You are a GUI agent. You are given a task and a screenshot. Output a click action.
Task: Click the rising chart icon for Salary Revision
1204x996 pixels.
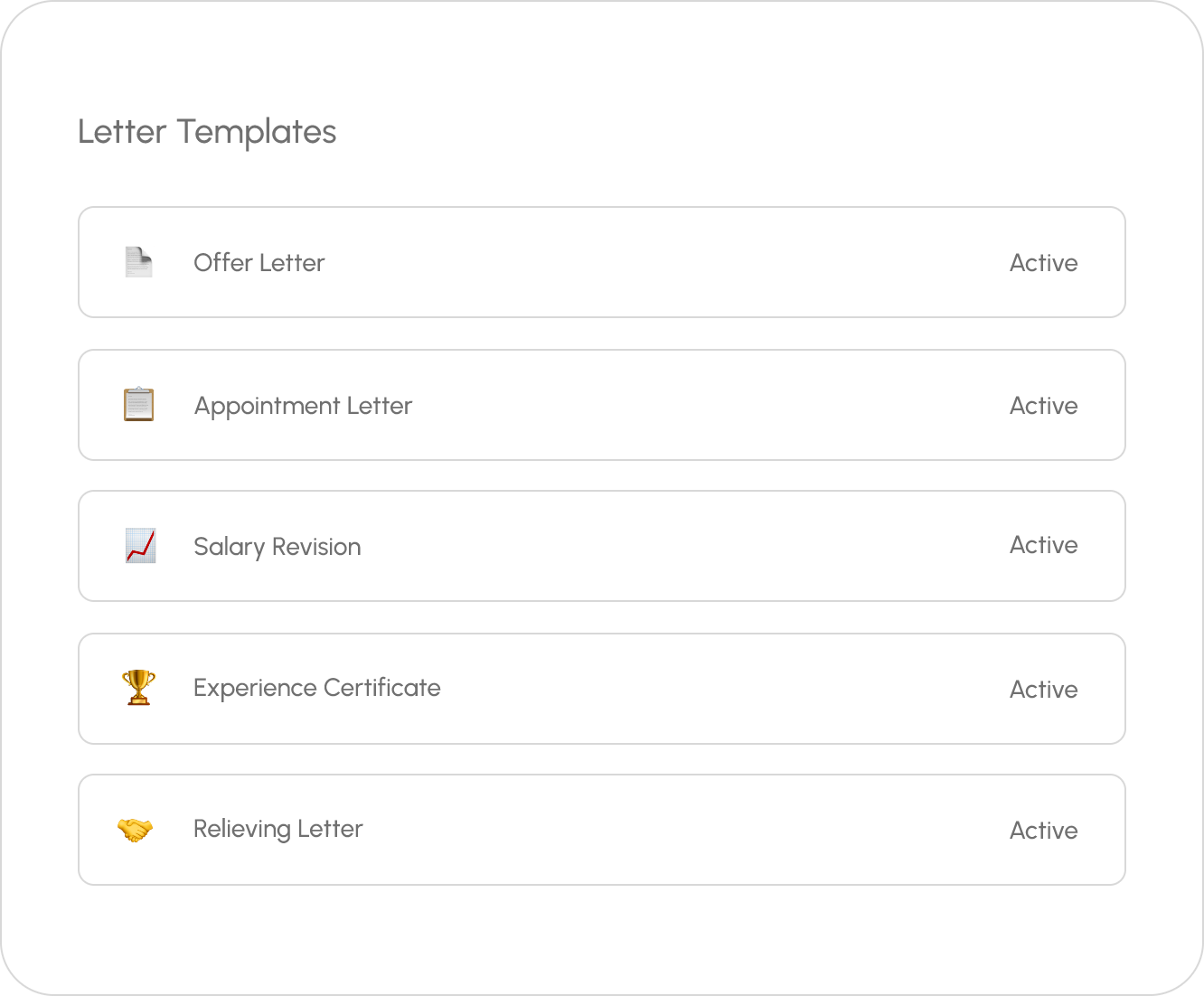pos(140,546)
